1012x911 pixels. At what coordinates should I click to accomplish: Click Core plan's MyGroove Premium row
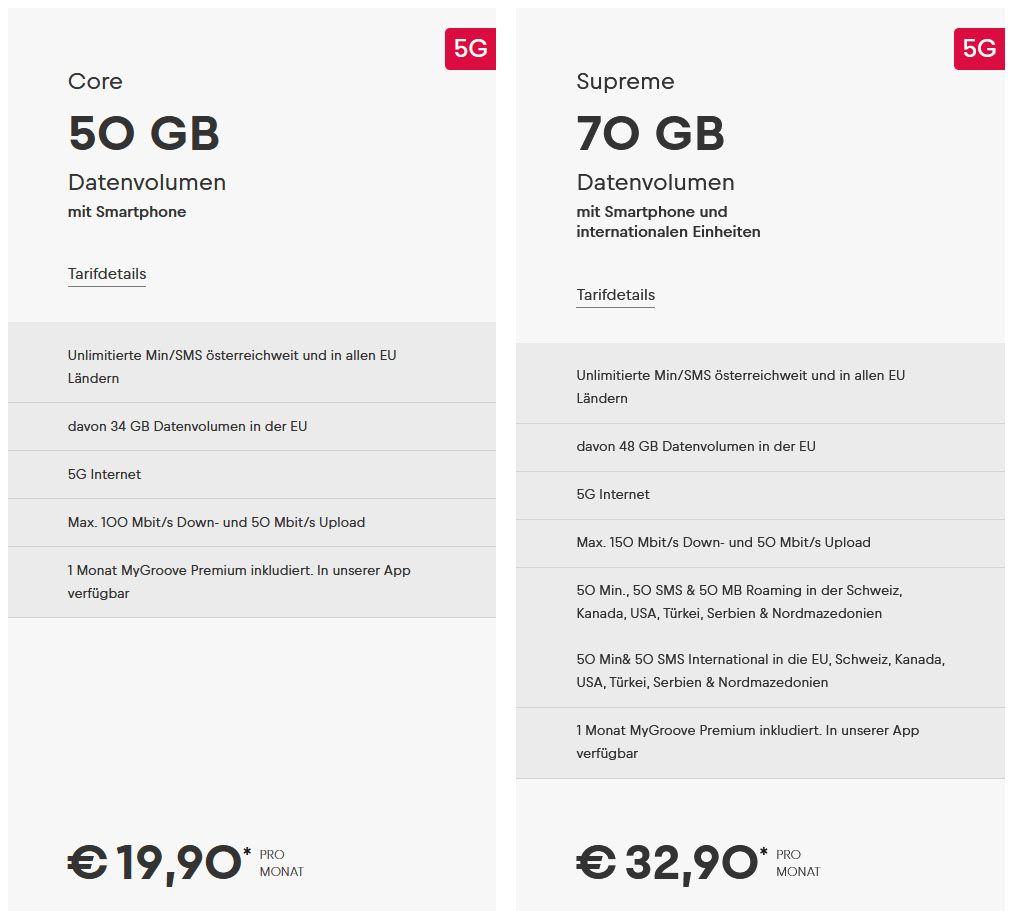coord(239,582)
